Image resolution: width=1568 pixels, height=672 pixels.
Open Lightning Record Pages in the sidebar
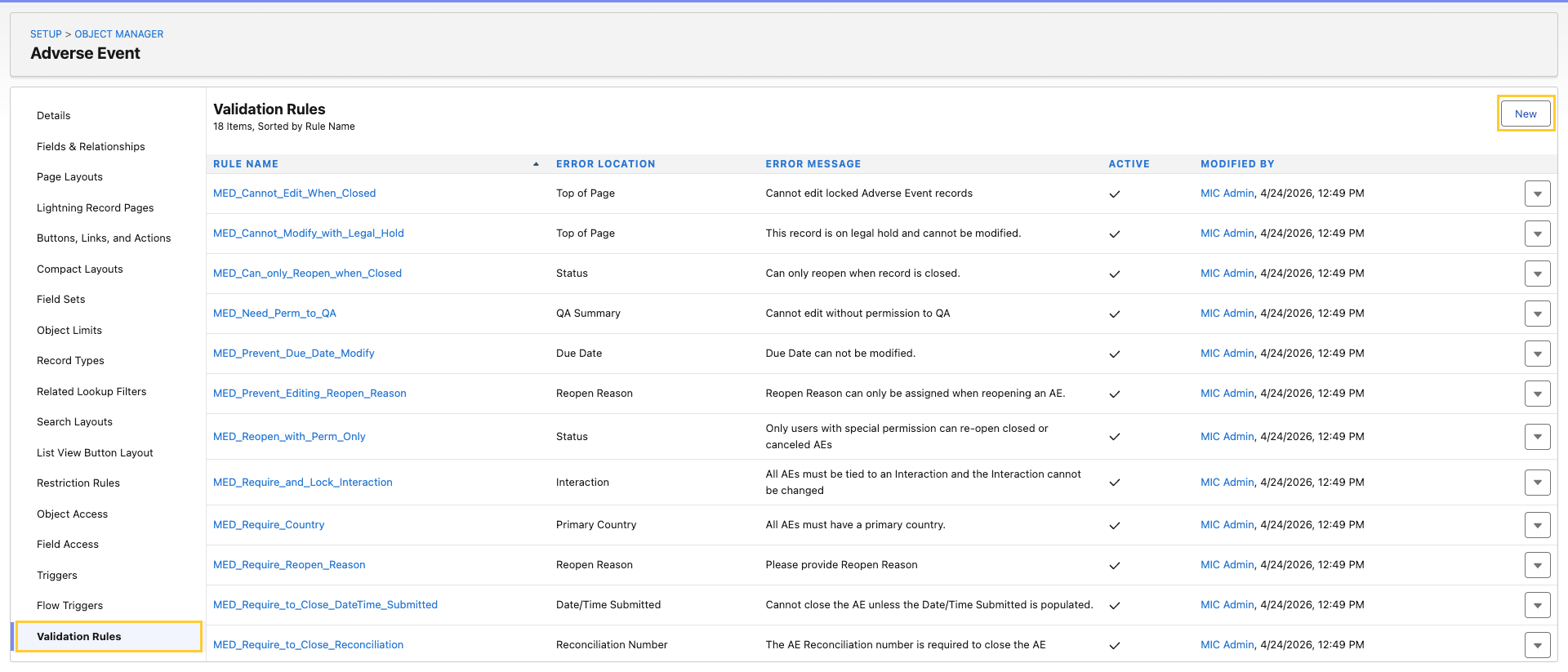[96, 208]
